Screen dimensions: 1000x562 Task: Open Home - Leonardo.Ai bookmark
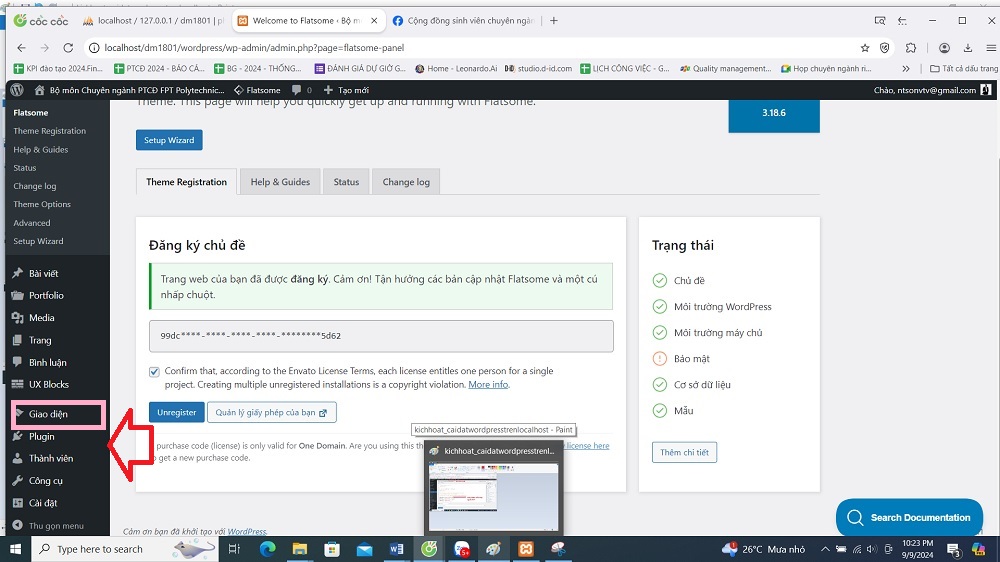[x=456, y=68]
